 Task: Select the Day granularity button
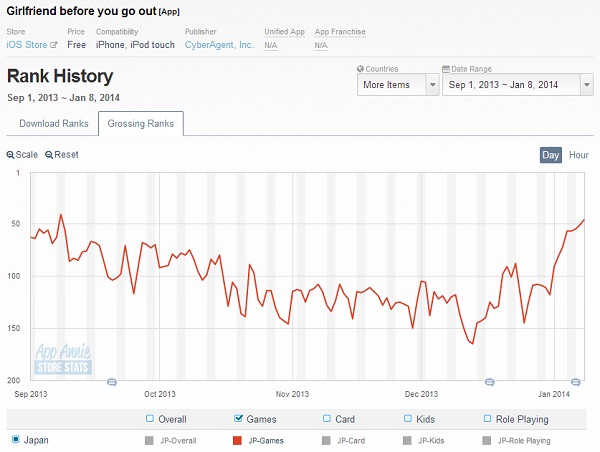pos(551,155)
